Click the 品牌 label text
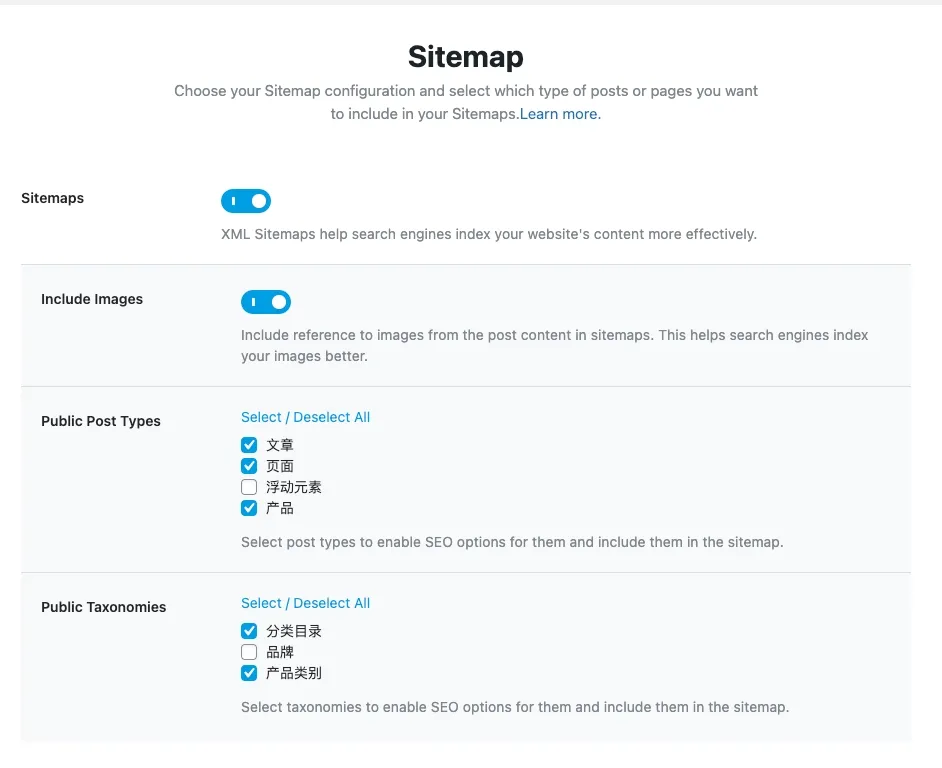Image resolution: width=942 pixels, height=768 pixels. point(280,652)
